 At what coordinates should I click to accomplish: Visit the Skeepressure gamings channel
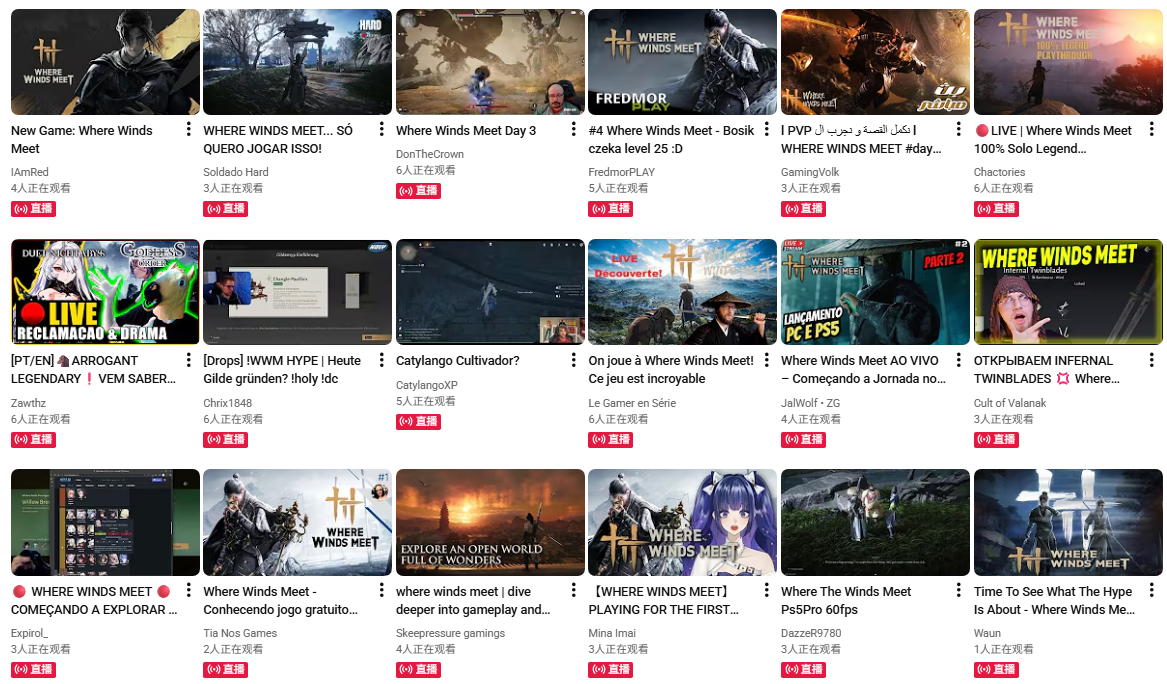click(450, 633)
